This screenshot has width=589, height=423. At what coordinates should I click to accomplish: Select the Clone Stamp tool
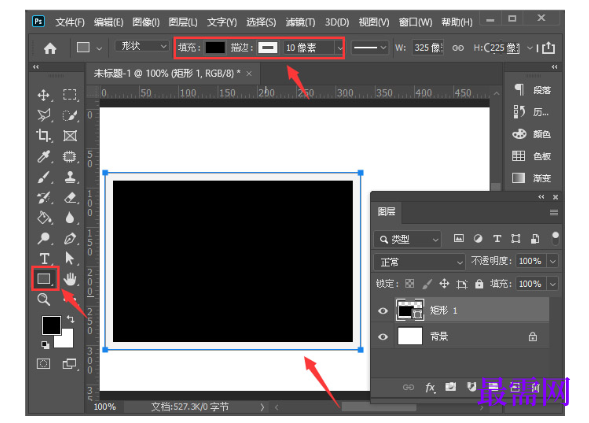coord(70,177)
